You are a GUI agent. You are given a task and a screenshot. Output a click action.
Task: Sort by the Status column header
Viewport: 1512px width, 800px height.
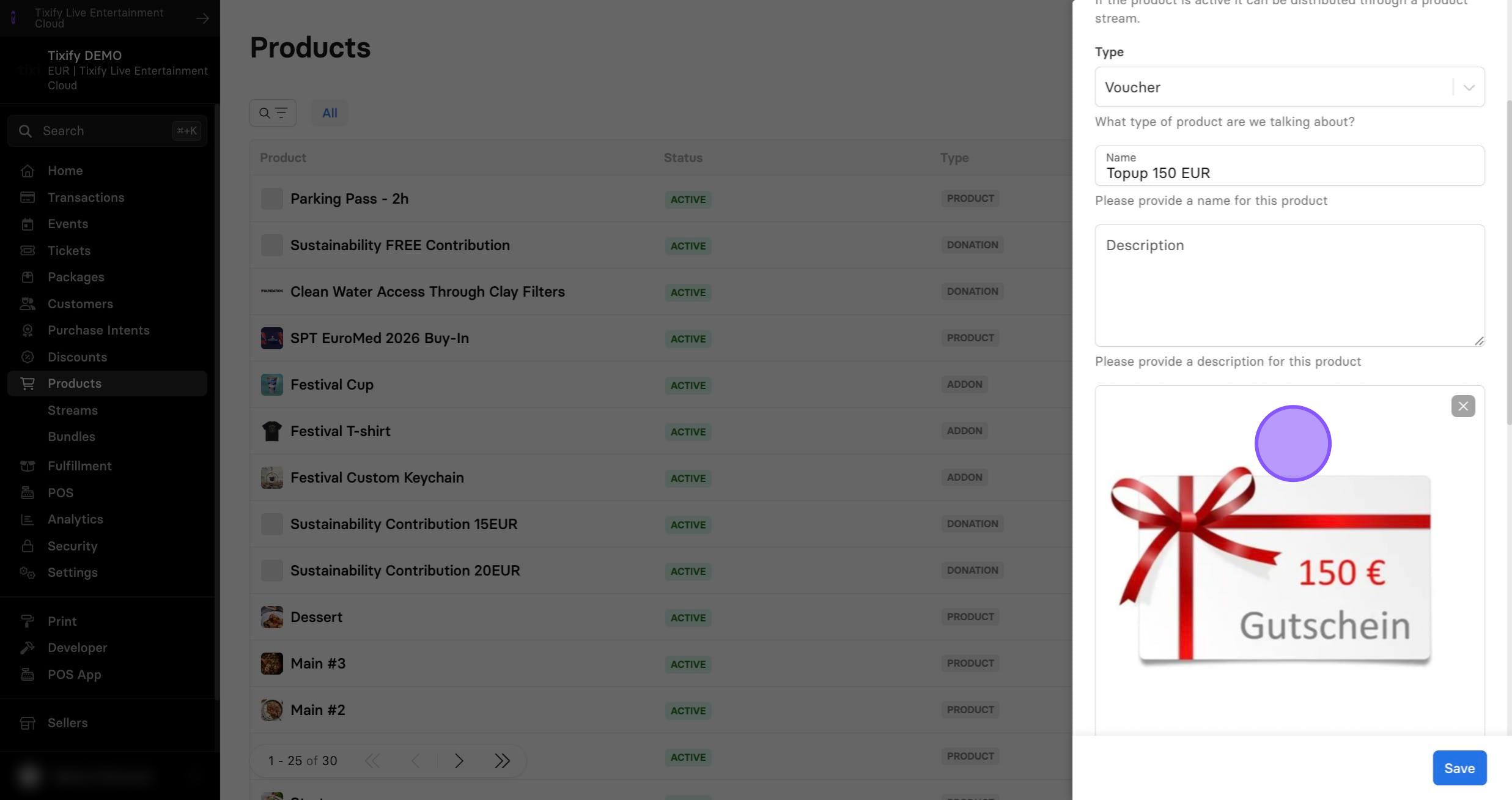tap(683, 158)
